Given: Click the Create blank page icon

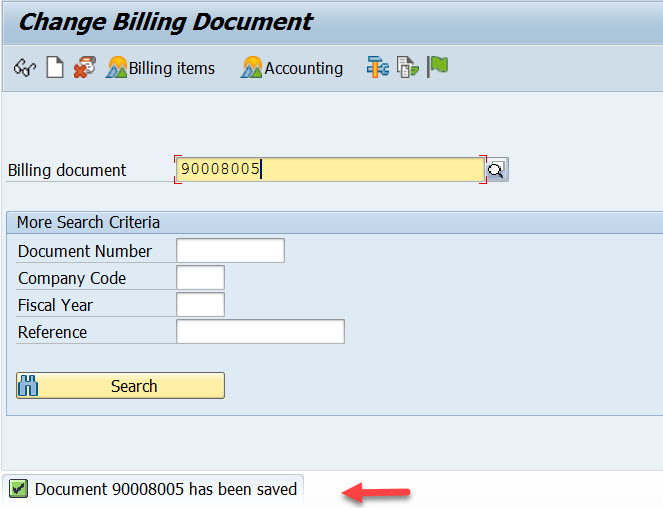Looking at the screenshot, I should 55,68.
